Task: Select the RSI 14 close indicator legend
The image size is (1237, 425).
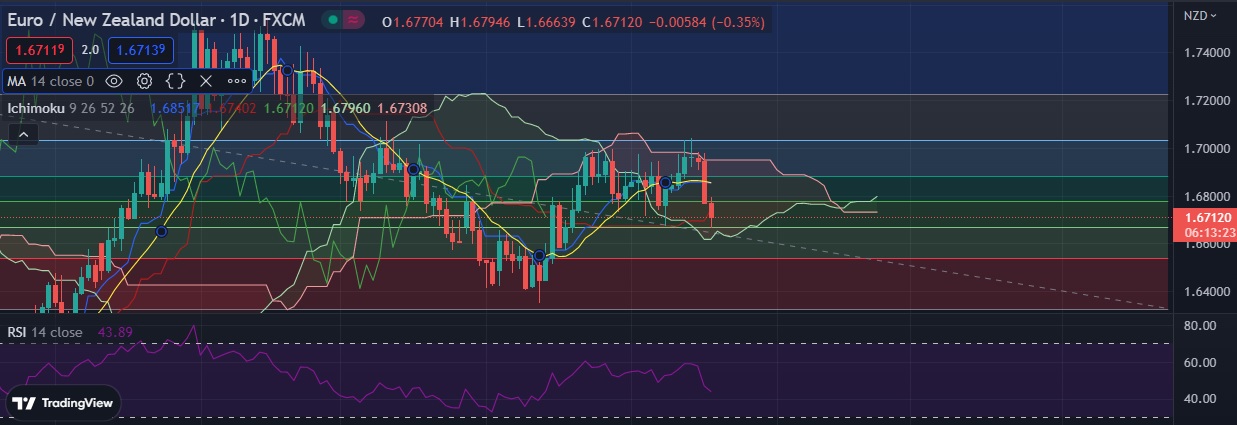Action: 45,332
